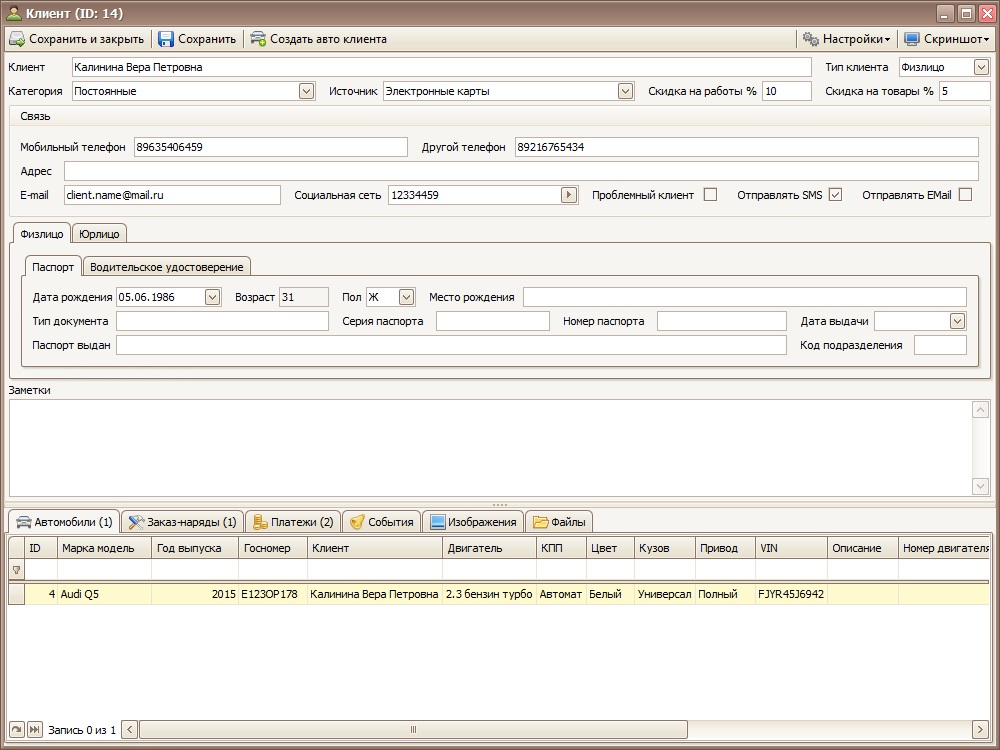Click the grid scroll right arrow
Screen dimensions: 1000x750
click(980, 729)
